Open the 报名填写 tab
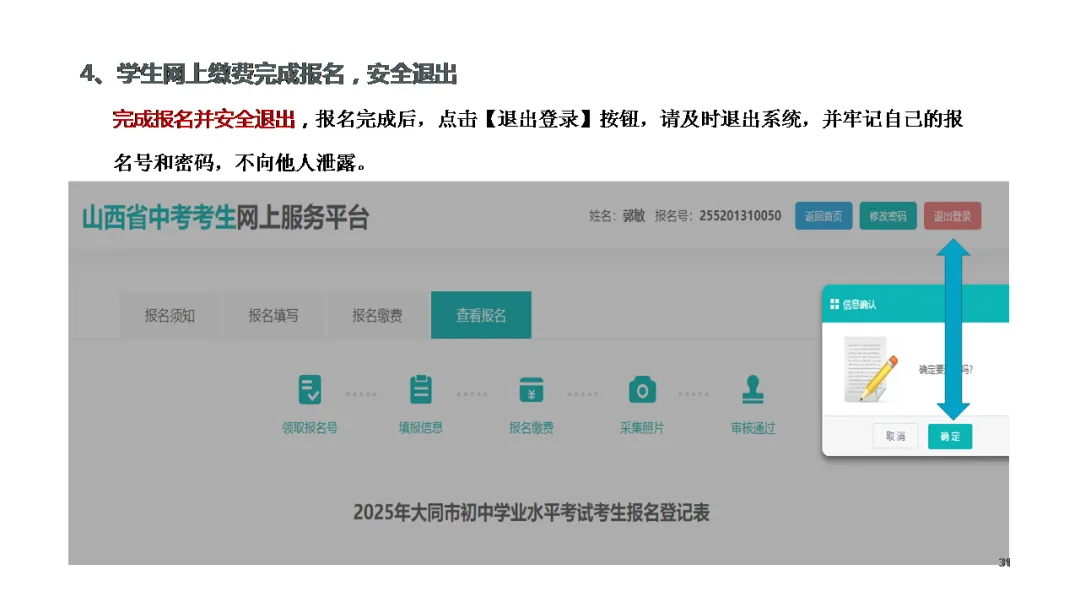Viewport: 1080px width, 608px height. [272, 315]
